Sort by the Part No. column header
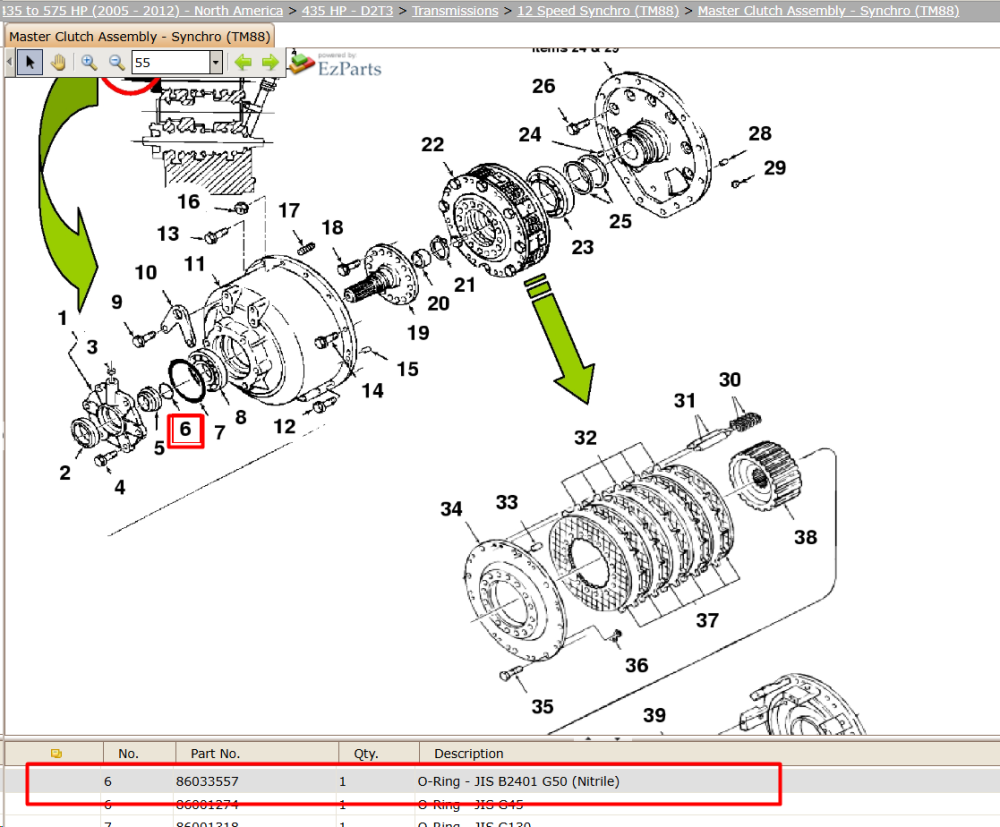The image size is (1000, 827). click(215, 754)
